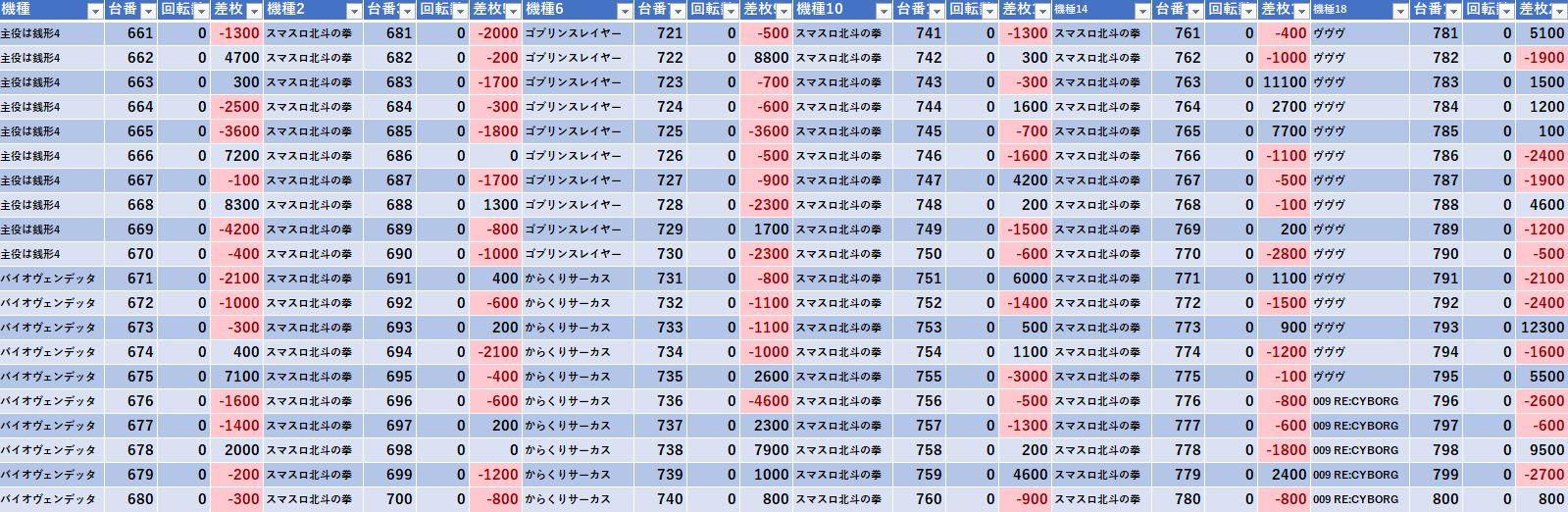Select machine number cell 680
The height and width of the screenshot is (512, 1568).
coord(131,499)
